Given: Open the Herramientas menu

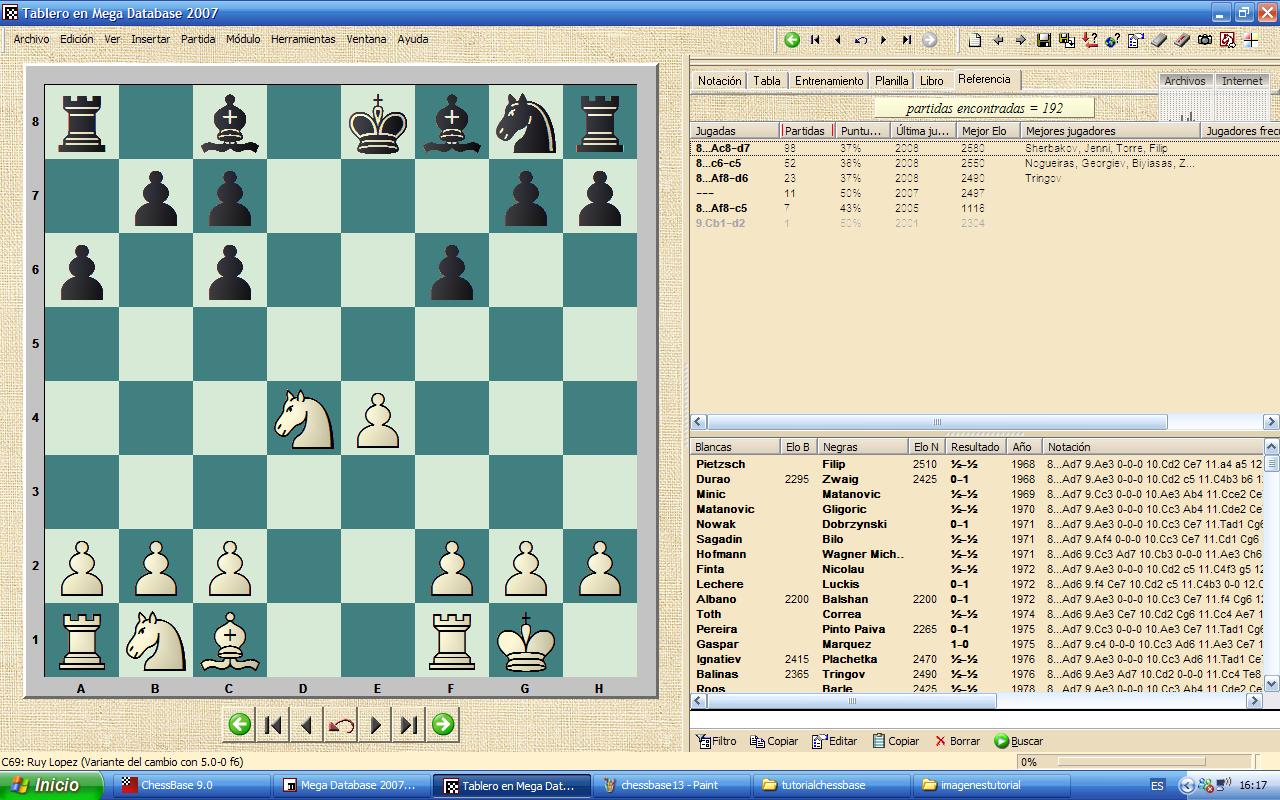Looking at the screenshot, I should click(x=302, y=39).
